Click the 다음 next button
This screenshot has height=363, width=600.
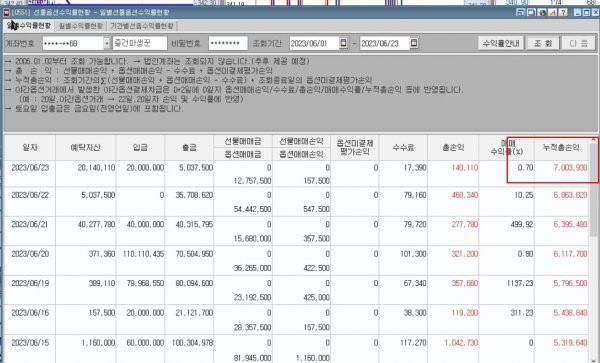(578, 43)
